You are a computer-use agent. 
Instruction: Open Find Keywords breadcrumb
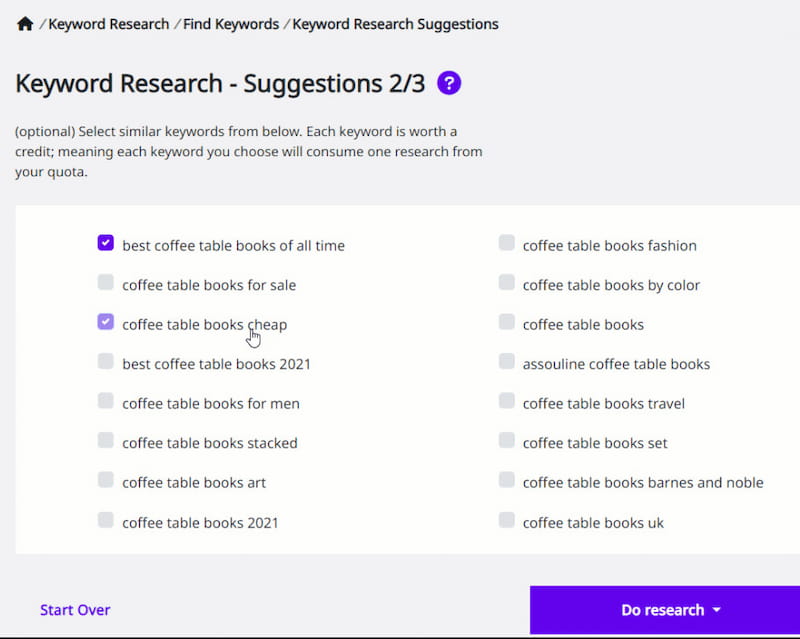[231, 24]
